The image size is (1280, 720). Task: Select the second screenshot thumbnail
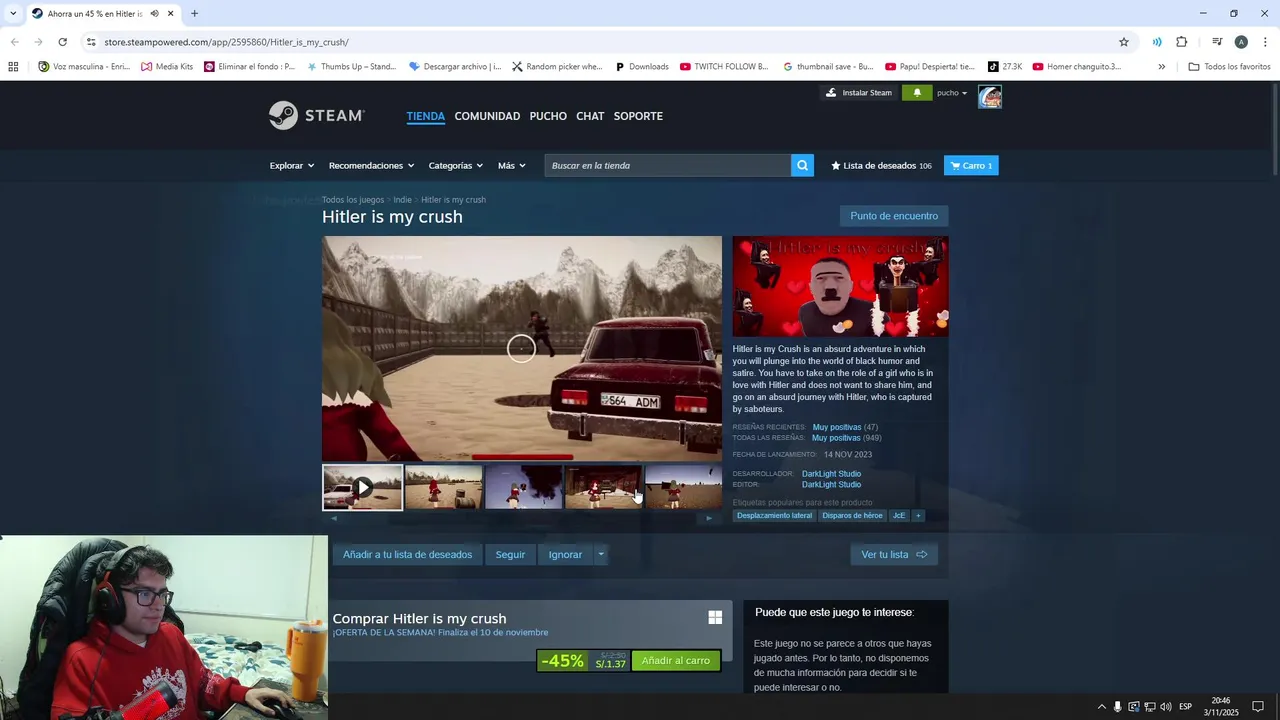[443, 488]
